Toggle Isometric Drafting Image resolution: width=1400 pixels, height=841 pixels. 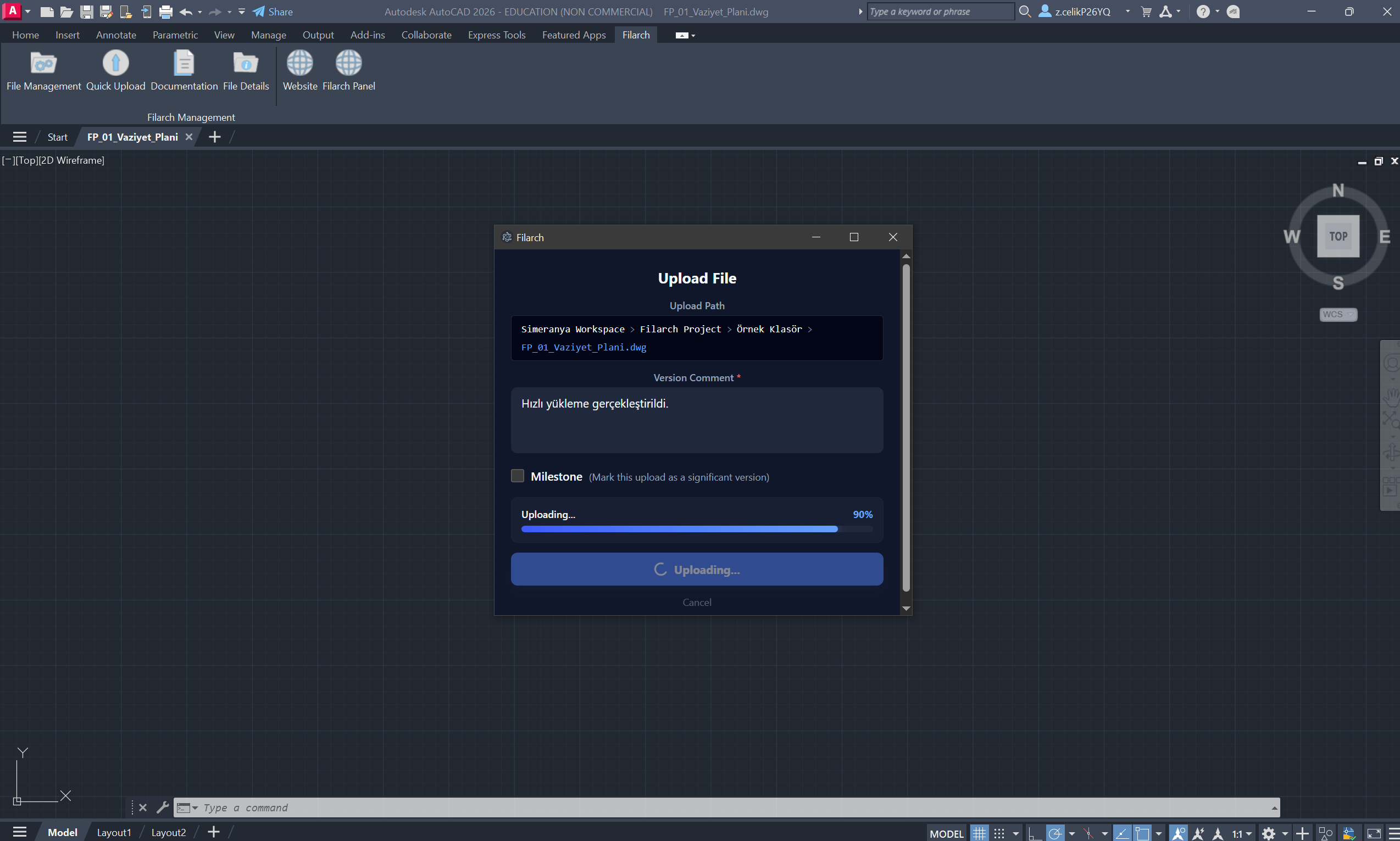[1088, 833]
